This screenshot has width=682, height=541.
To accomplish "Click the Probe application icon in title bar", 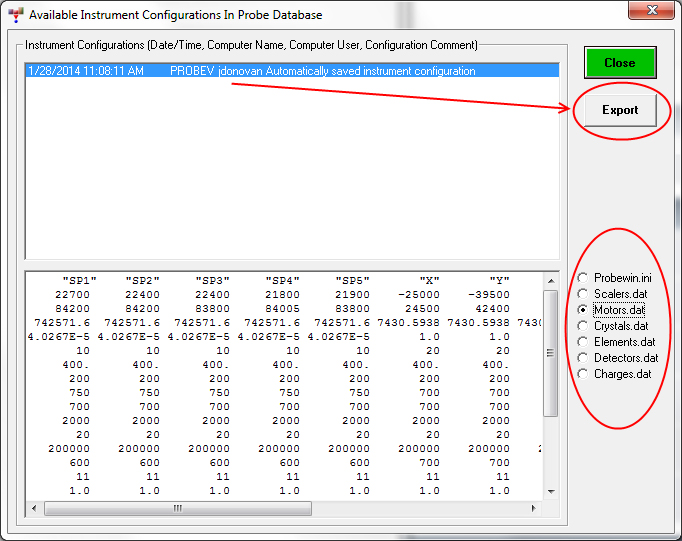I will tap(15, 15).
